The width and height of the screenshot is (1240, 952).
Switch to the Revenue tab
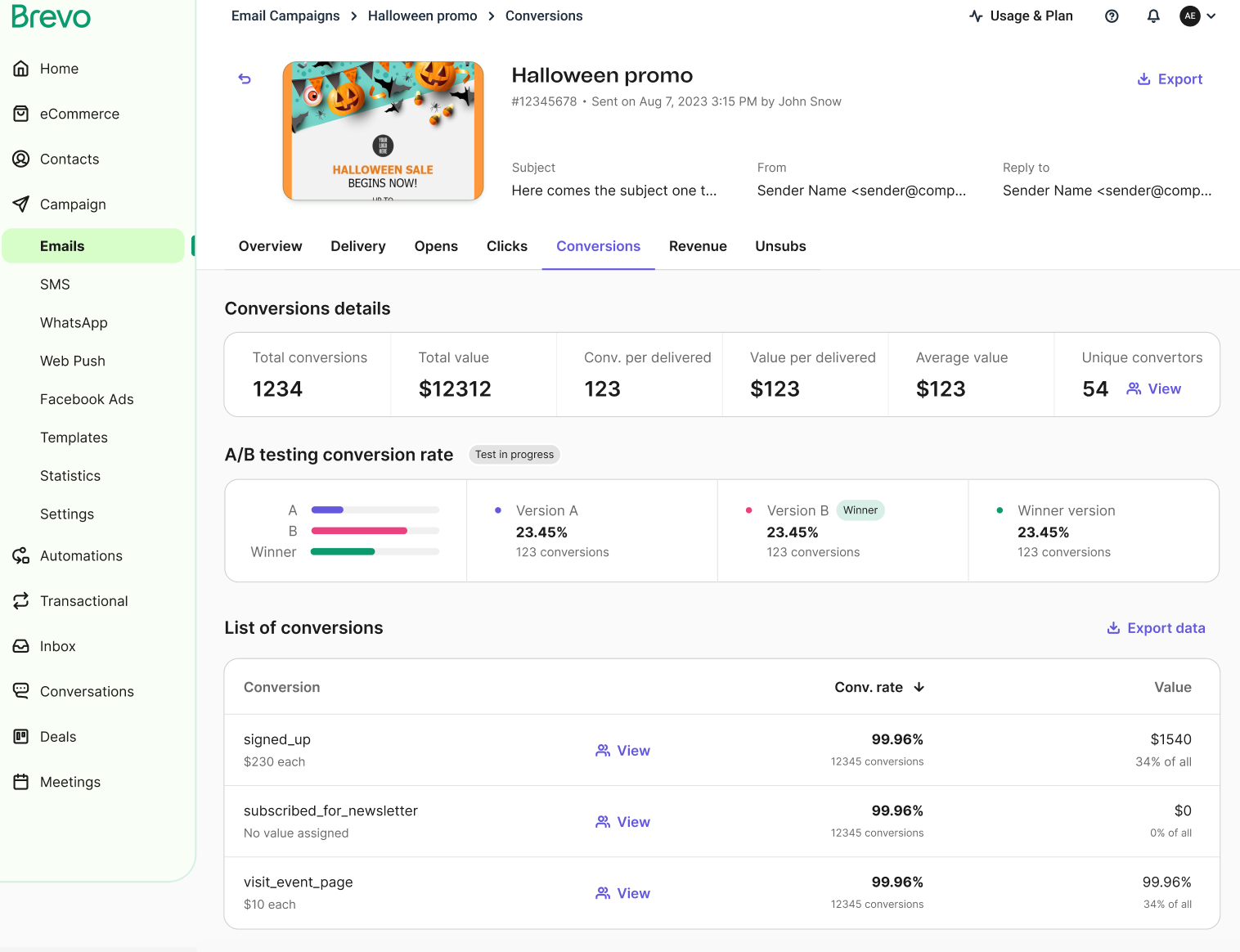[698, 246]
